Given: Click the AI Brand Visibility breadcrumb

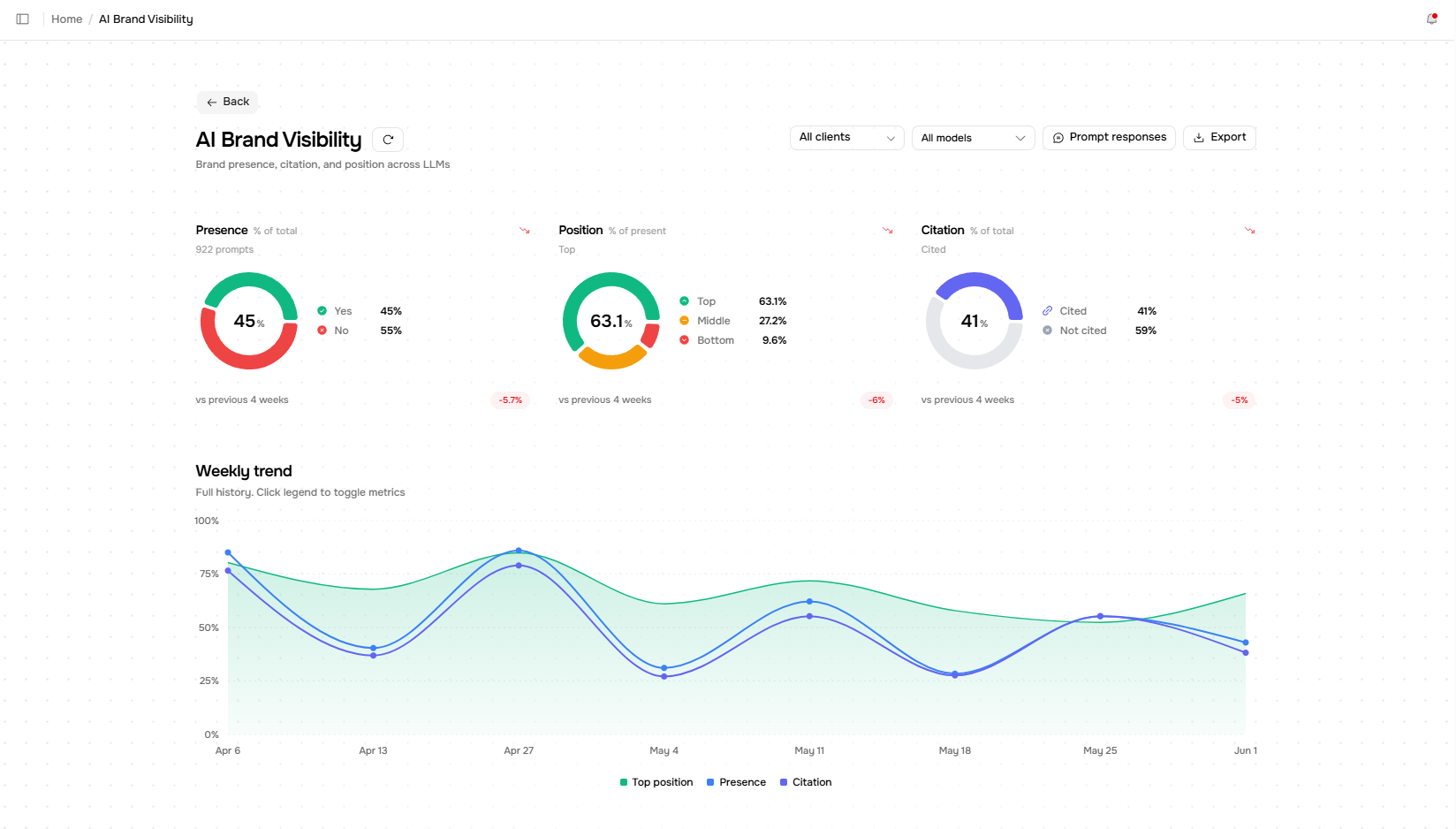Looking at the screenshot, I should (146, 19).
